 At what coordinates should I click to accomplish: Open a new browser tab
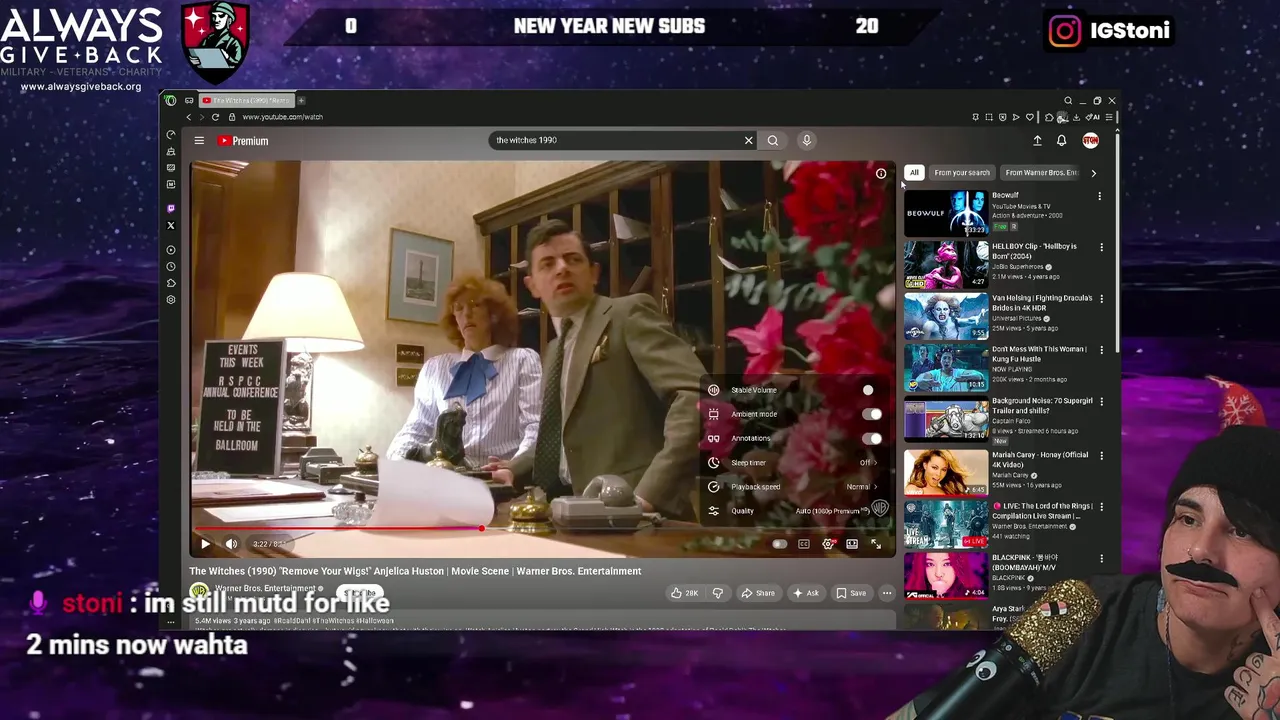(x=301, y=100)
